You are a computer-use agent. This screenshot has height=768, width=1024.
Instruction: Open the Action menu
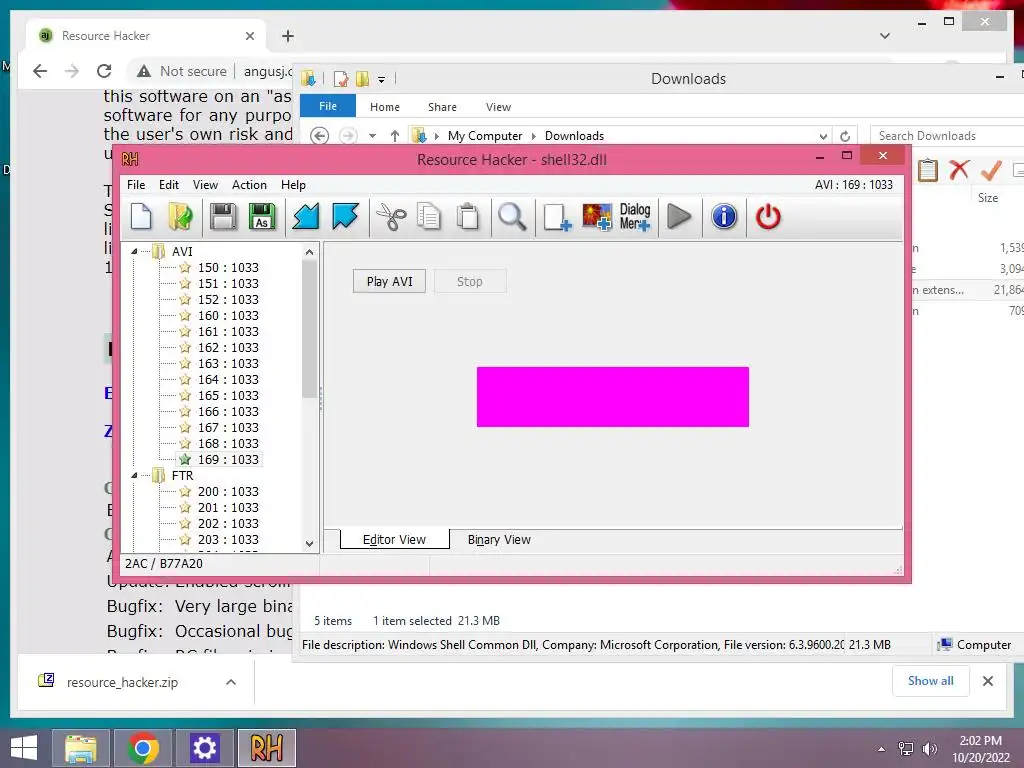pyautogui.click(x=249, y=185)
